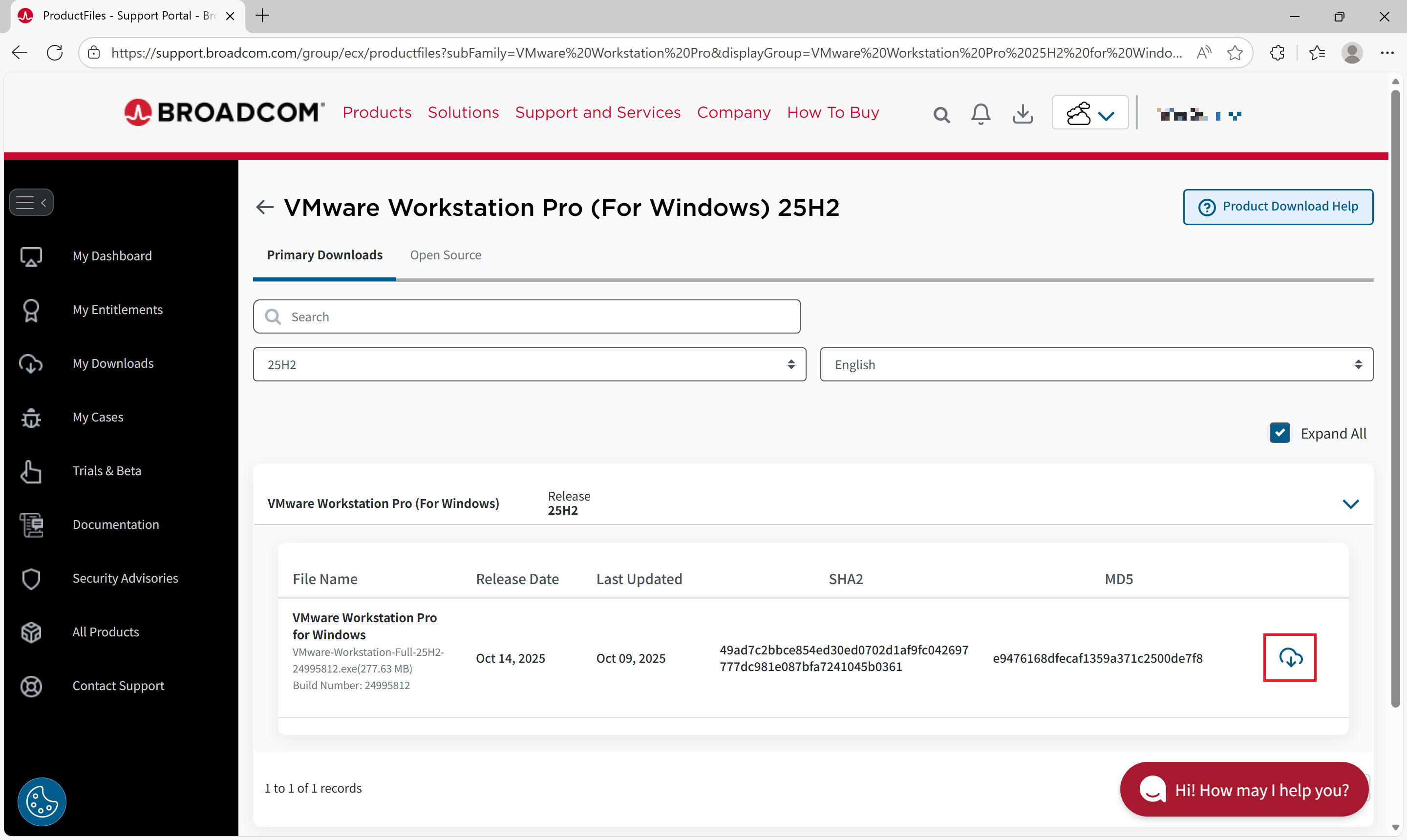This screenshot has width=1407, height=840.
Task: Open the Support and Services menu
Action: tap(597, 112)
